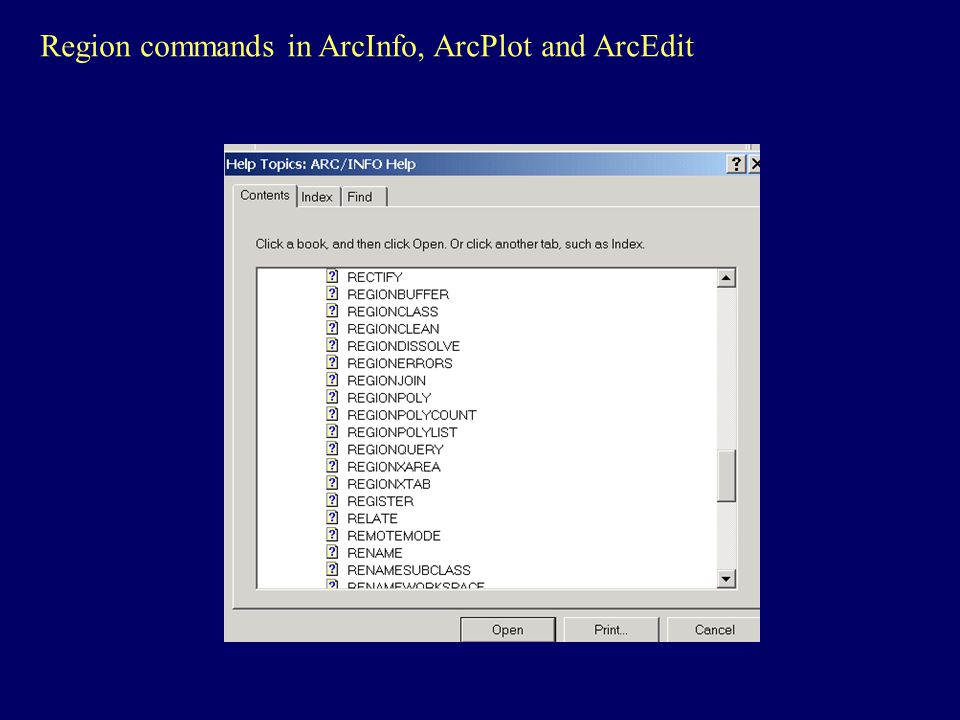Viewport: 960px width, 720px height.
Task: Select the REGISTER topic
Action: (x=380, y=501)
